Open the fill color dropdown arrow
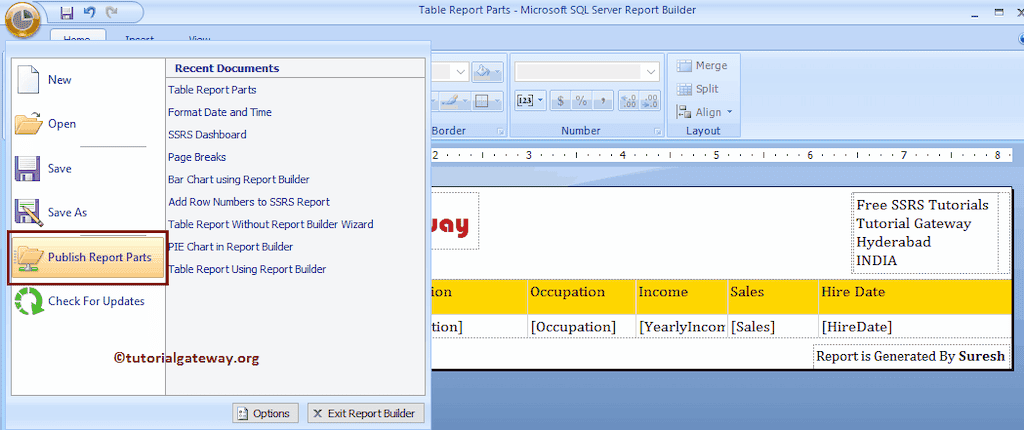The height and width of the screenshot is (430, 1024). pos(498,71)
